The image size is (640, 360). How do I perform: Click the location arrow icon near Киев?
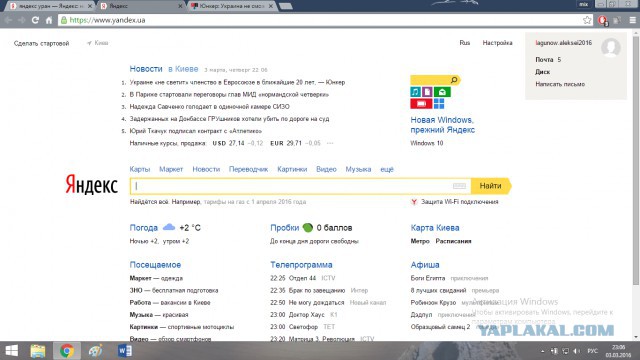(89, 43)
